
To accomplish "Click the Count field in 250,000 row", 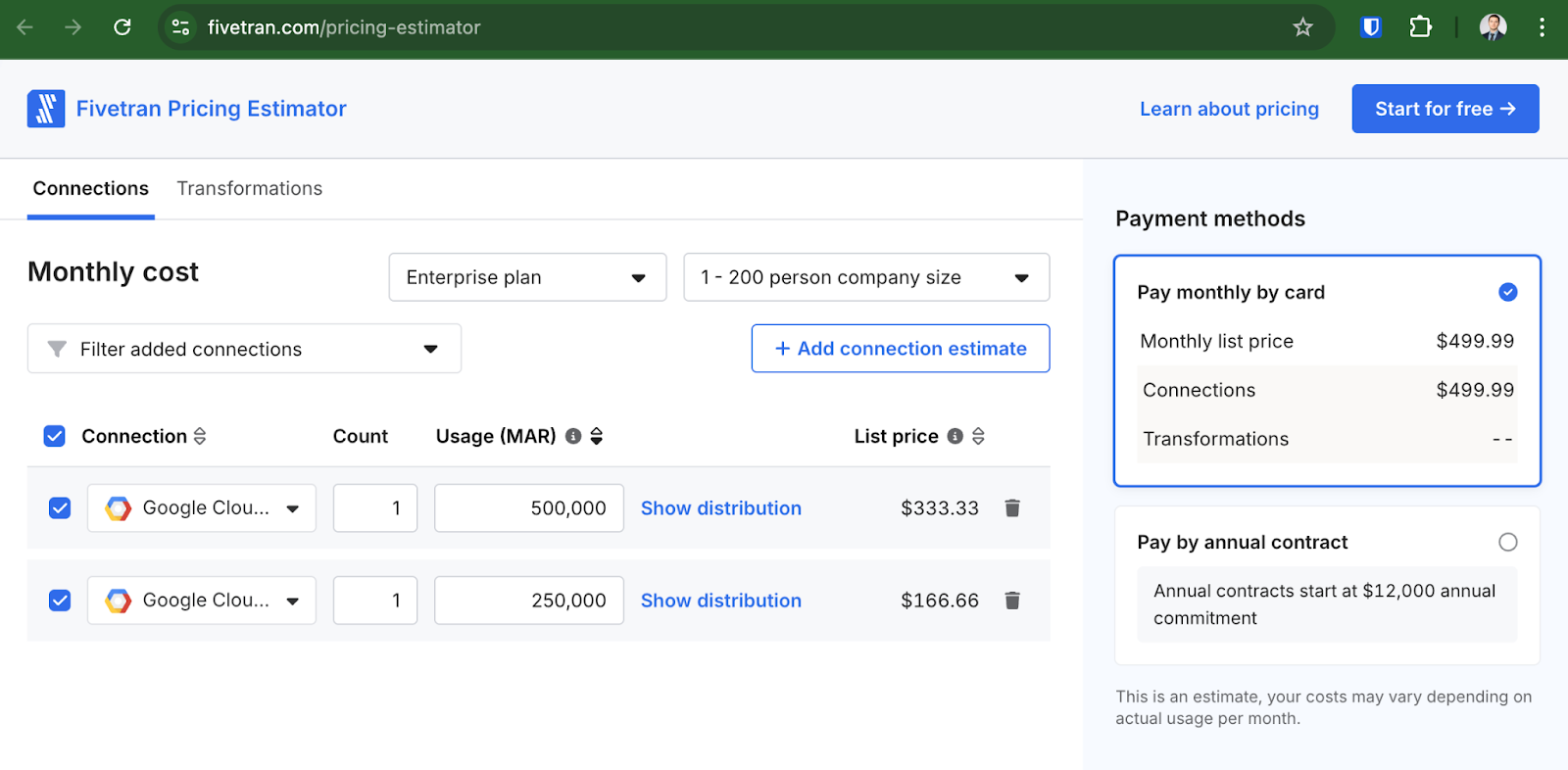I will tap(375, 600).
